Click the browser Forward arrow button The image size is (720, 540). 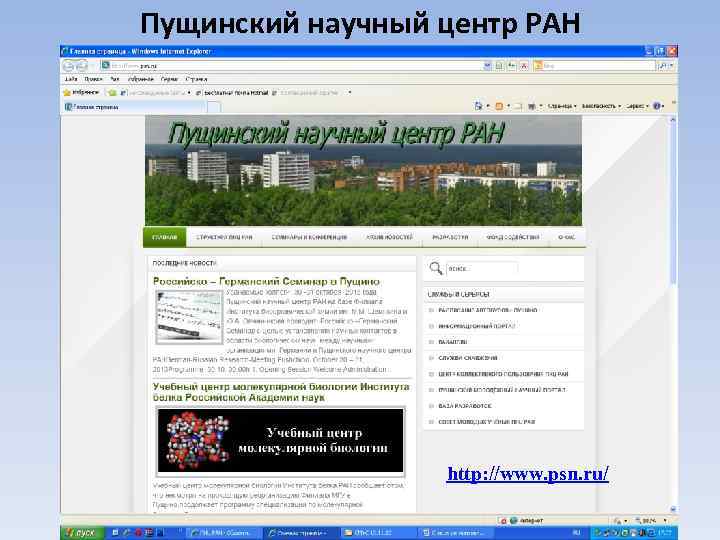pos(81,66)
